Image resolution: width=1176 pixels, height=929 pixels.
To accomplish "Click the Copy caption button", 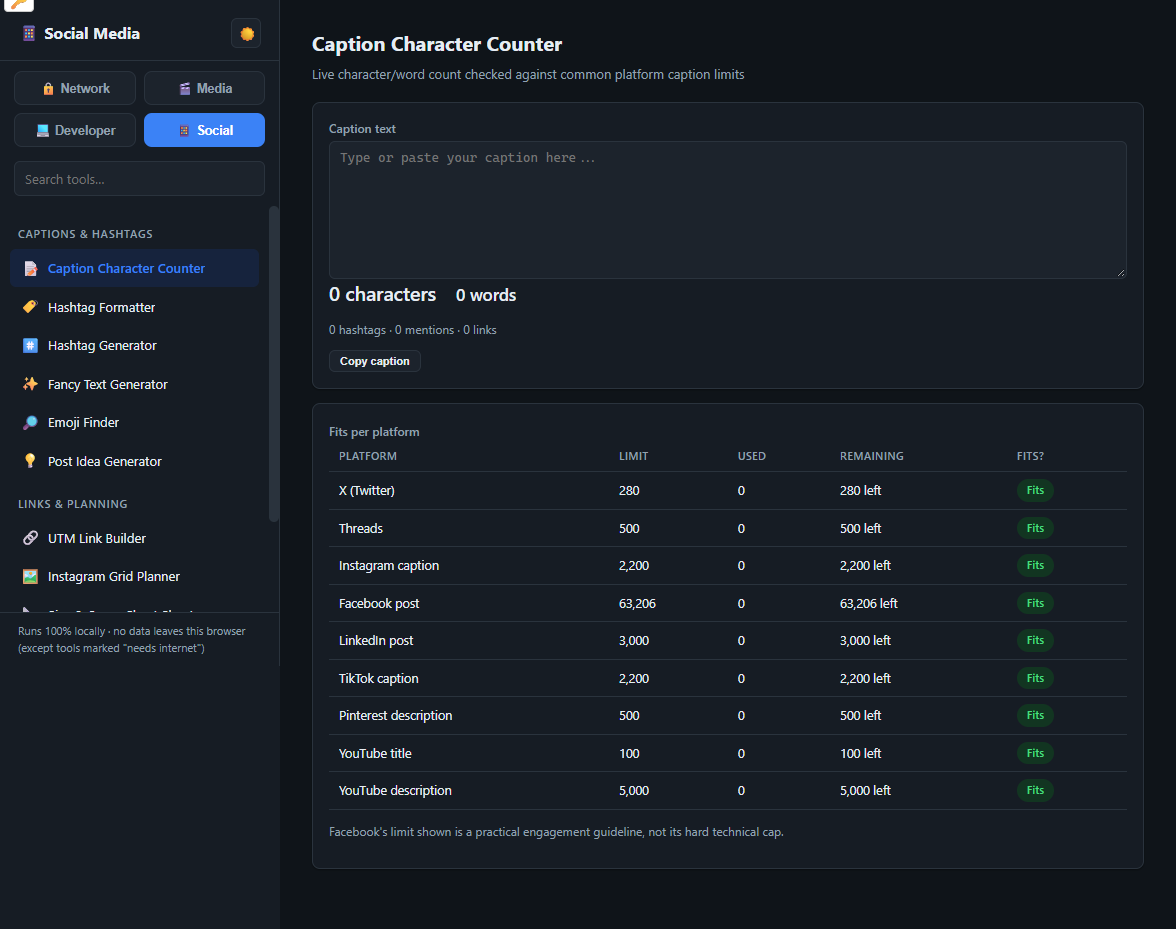I will (374, 361).
